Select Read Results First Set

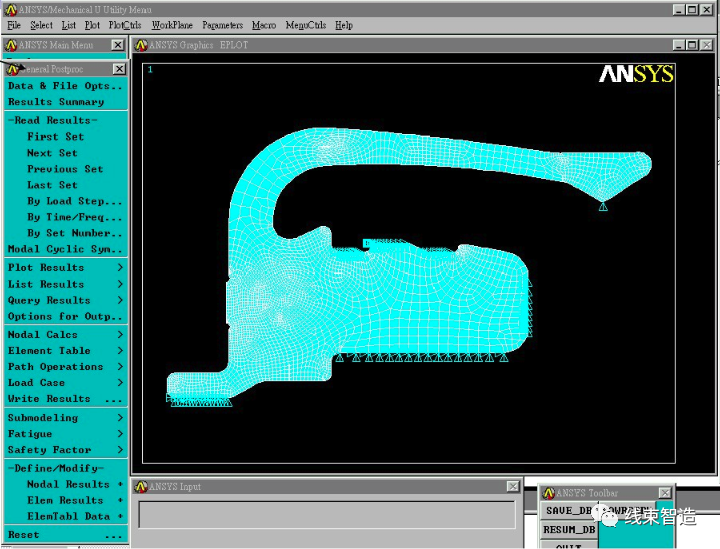pyautogui.click(x=55, y=137)
